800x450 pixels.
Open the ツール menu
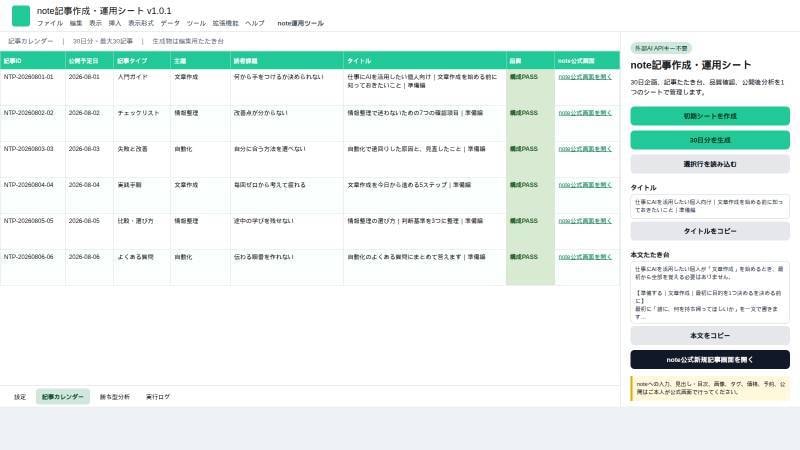click(196, 23)
